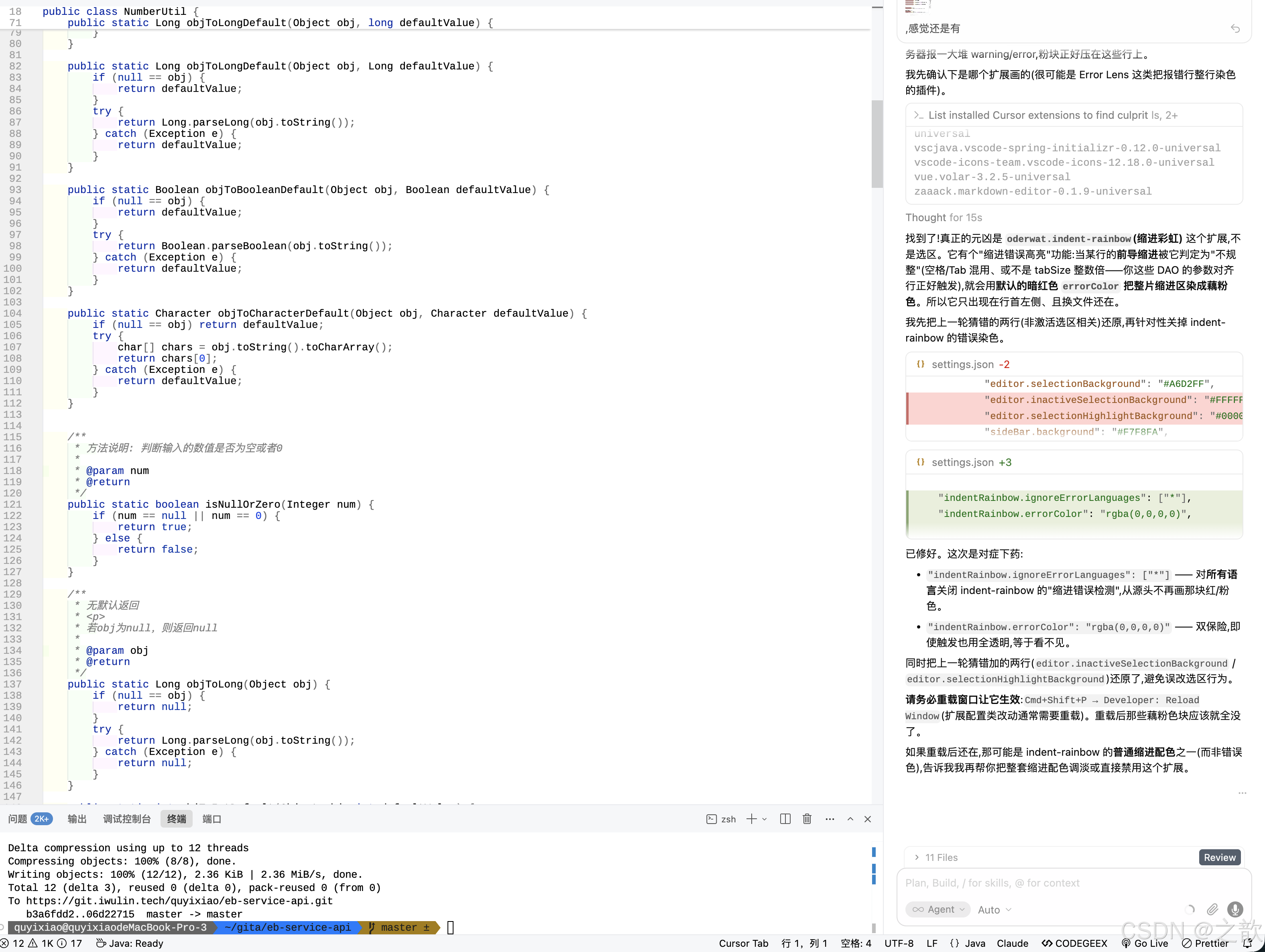Switch to the 问题 problems tab

pos(17,819)
